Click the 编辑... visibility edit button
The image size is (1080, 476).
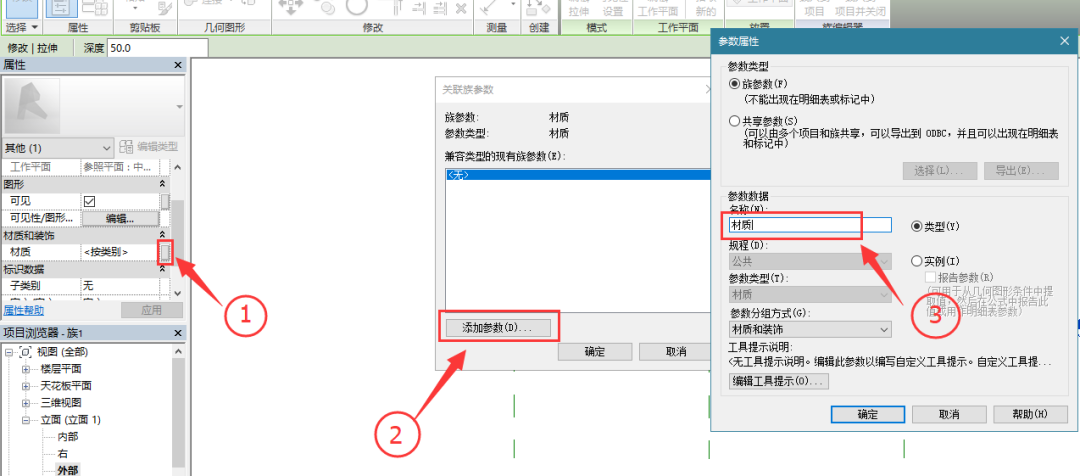(121, 218)
